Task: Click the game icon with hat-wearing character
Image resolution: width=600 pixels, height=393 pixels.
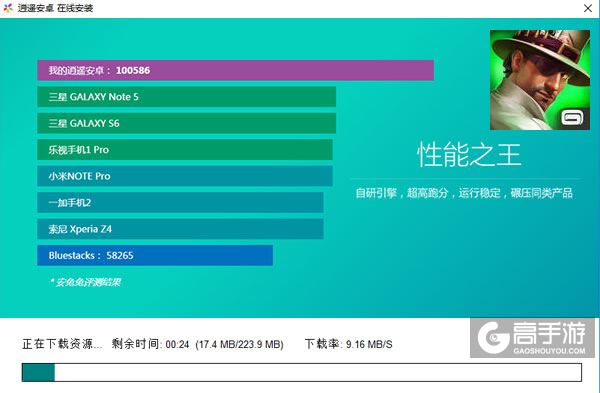Action: click(540, 80)
